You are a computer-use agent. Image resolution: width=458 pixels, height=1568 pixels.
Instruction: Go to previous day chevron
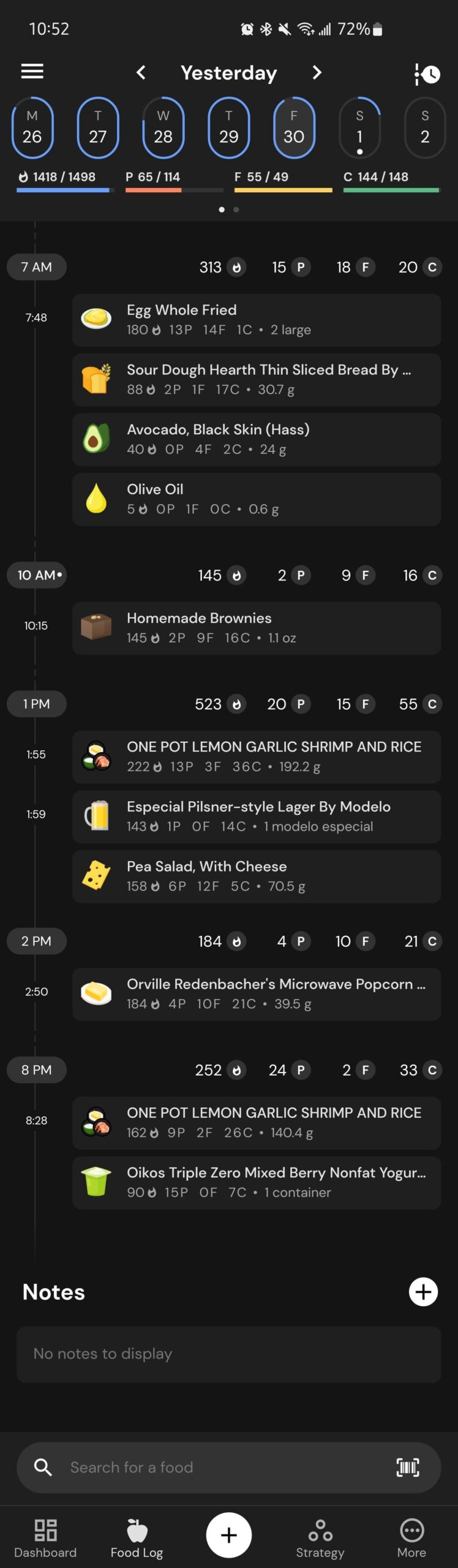[x=141, y=73]
